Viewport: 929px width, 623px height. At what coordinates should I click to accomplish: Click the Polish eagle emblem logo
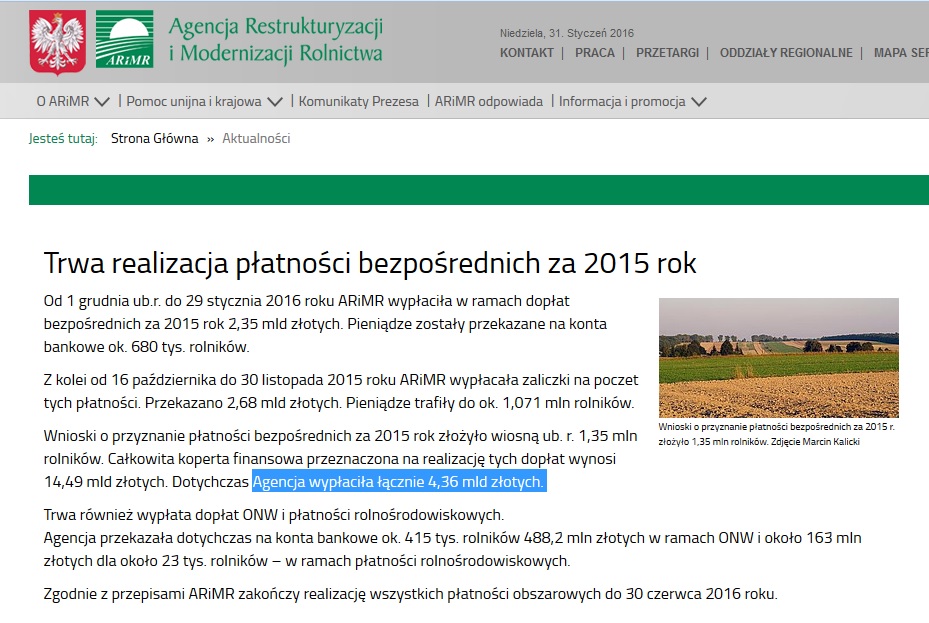57,43
